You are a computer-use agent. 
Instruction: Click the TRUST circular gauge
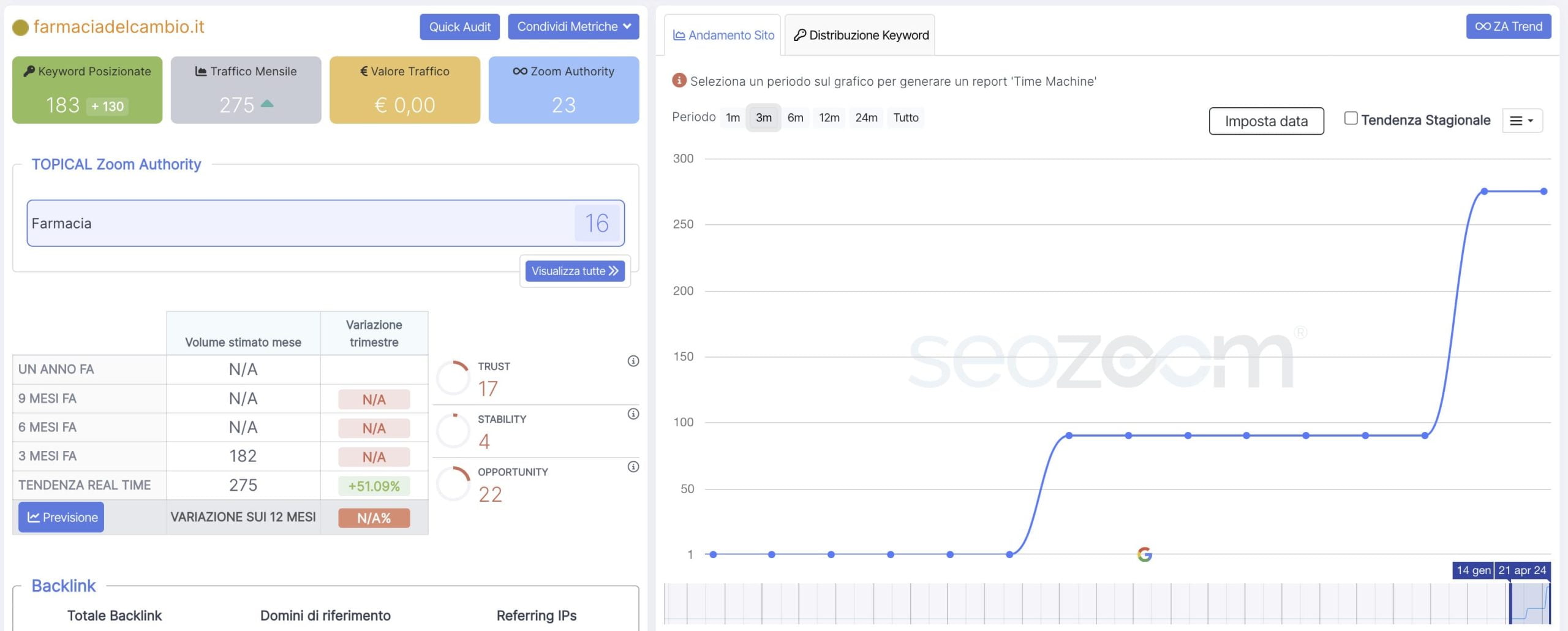tap(453, 378)
